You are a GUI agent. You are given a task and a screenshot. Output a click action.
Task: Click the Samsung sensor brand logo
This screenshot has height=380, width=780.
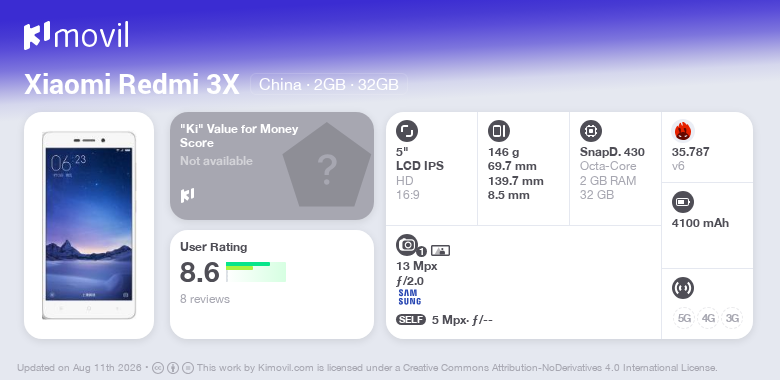410,297
